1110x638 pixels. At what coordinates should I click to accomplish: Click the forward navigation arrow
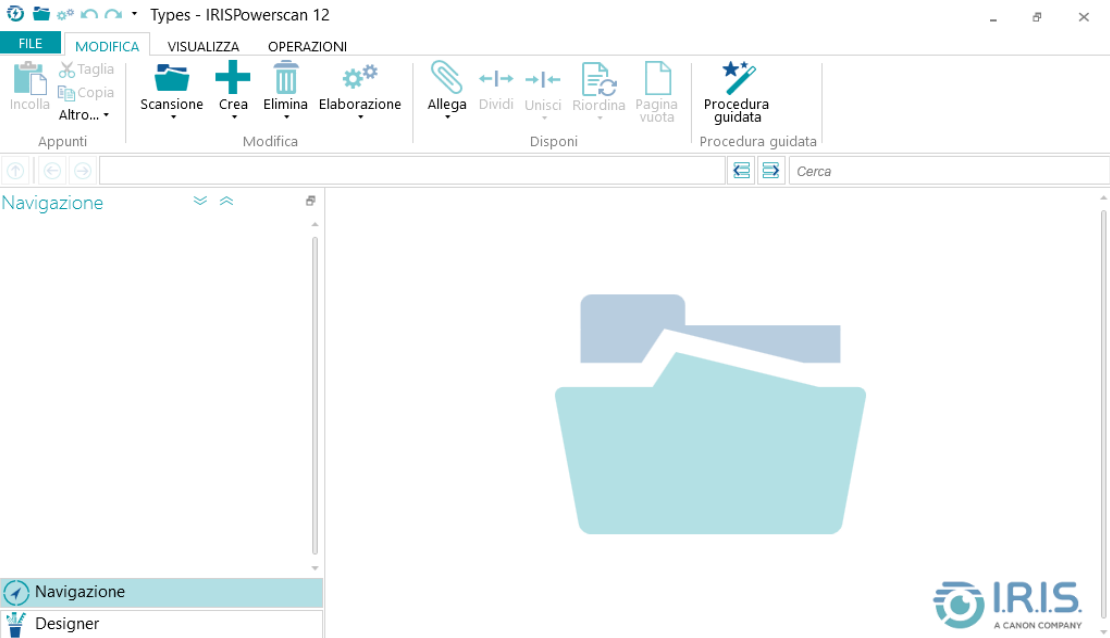pyautogui.click(x=83, y=171)
